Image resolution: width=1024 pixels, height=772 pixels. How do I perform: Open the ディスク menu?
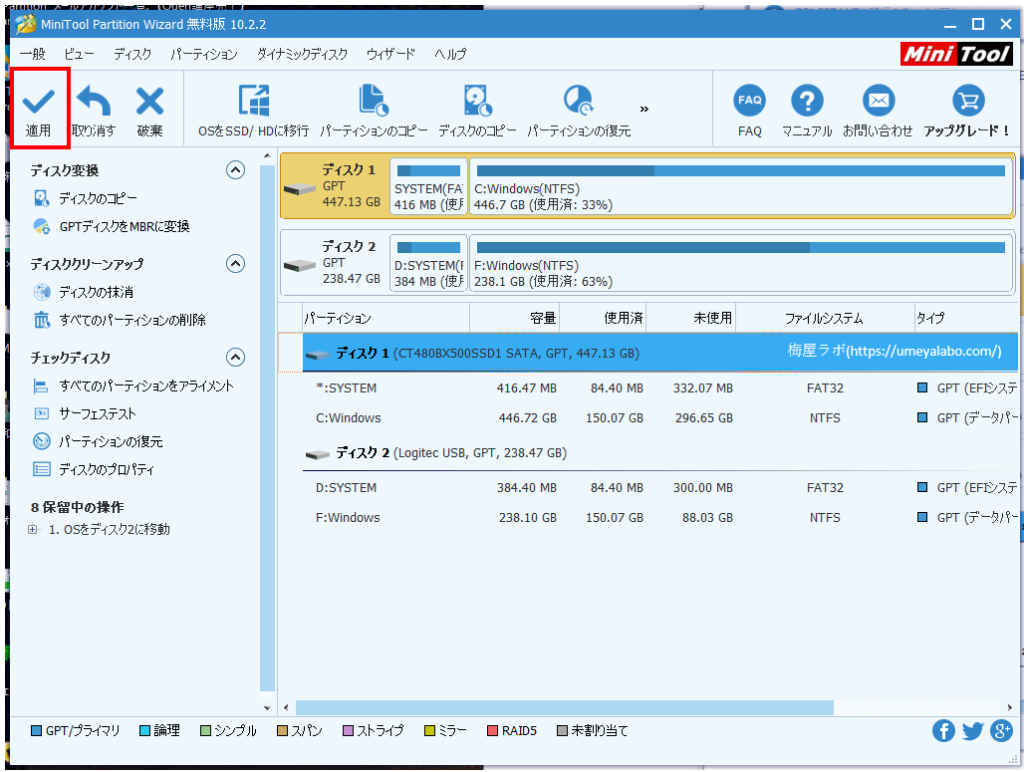pyautogui.click(x=133, y=54)
